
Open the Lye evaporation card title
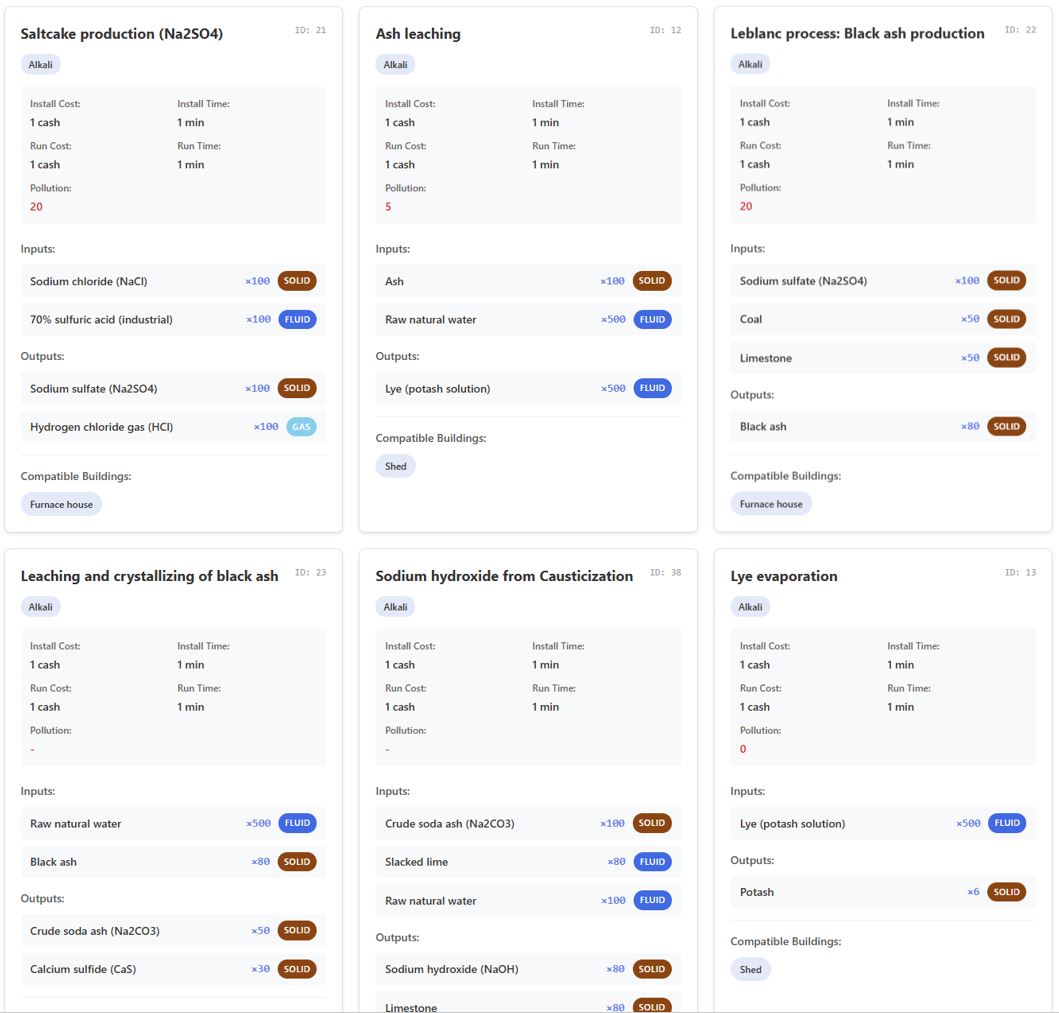pyautogui.click(x=784, y=576)
